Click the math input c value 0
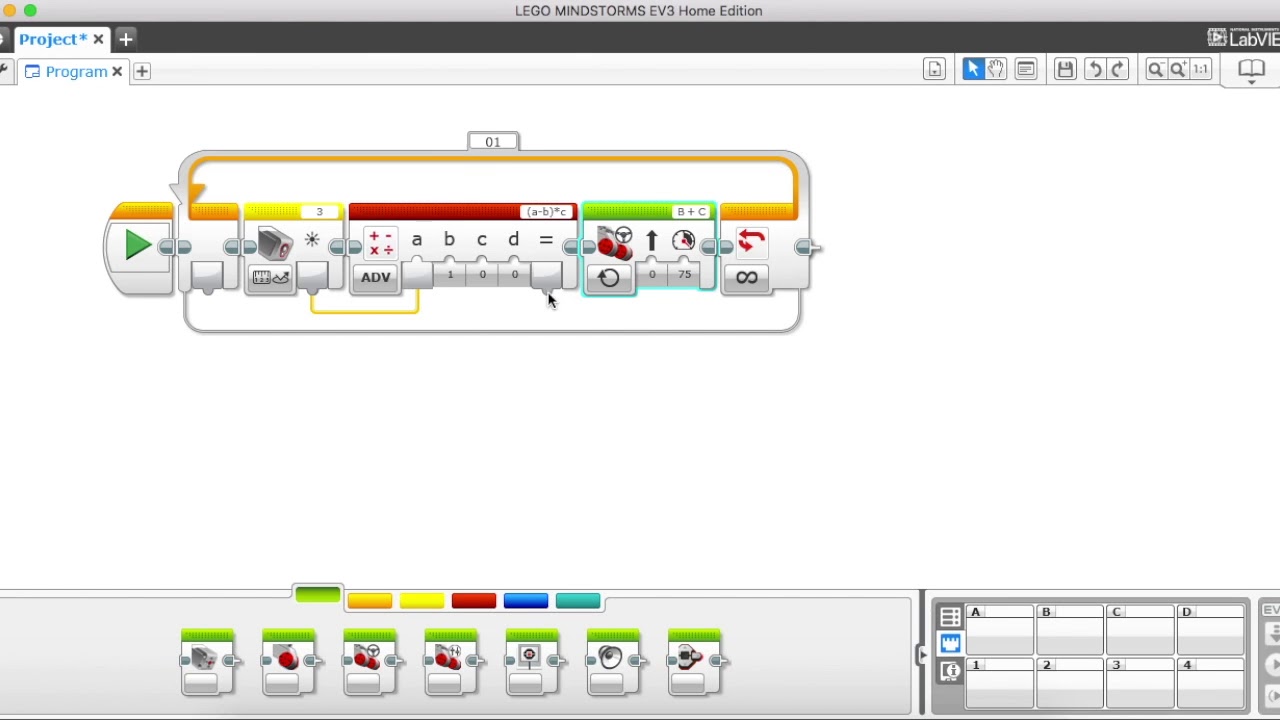This screenshot has height=720, width=1280. (x=482, y=274)
